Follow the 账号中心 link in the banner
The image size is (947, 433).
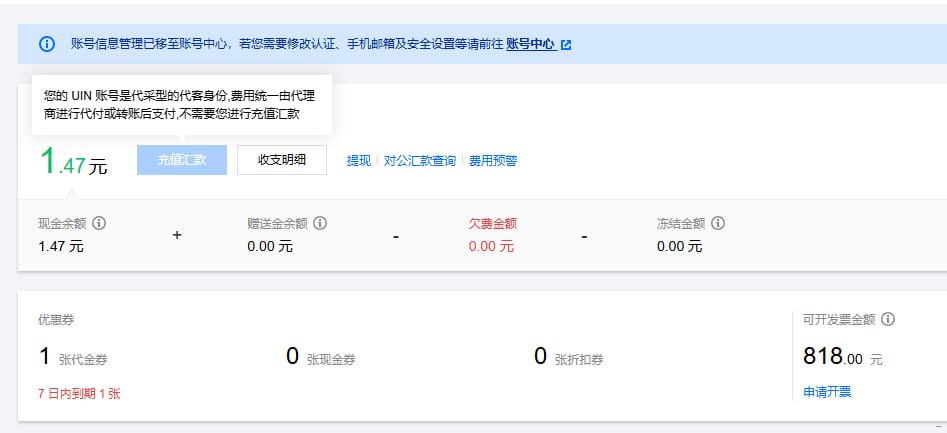530,44
